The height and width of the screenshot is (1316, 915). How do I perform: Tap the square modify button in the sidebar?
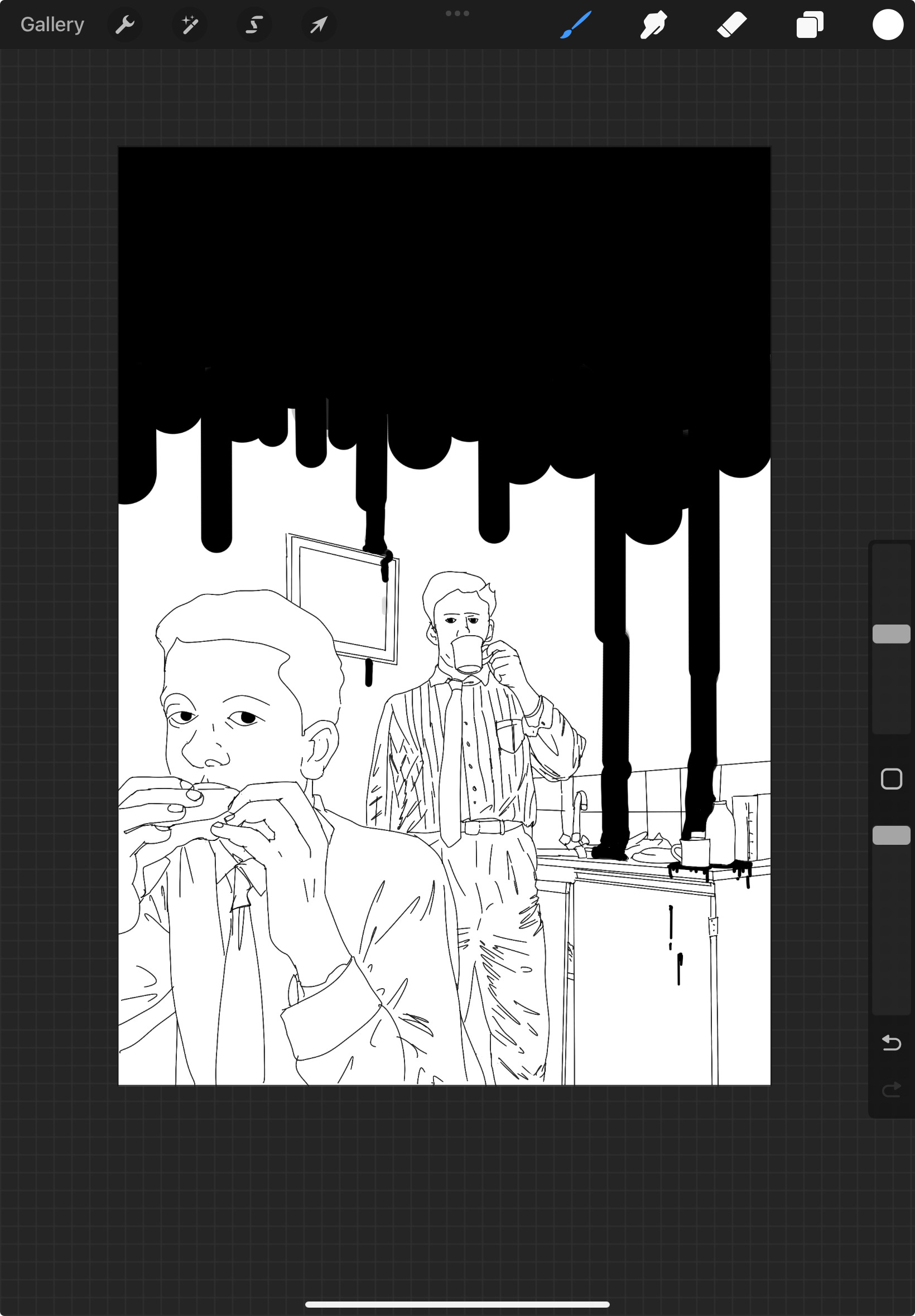pyautogui.click(x=891, y=778)
